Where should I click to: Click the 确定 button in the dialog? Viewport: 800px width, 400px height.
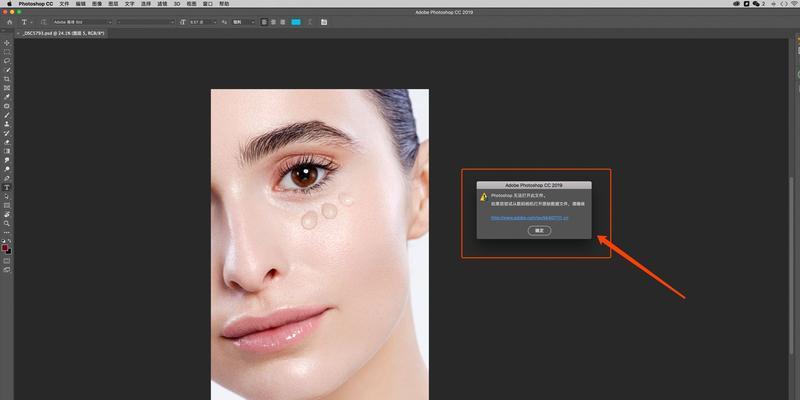point(539,231)
